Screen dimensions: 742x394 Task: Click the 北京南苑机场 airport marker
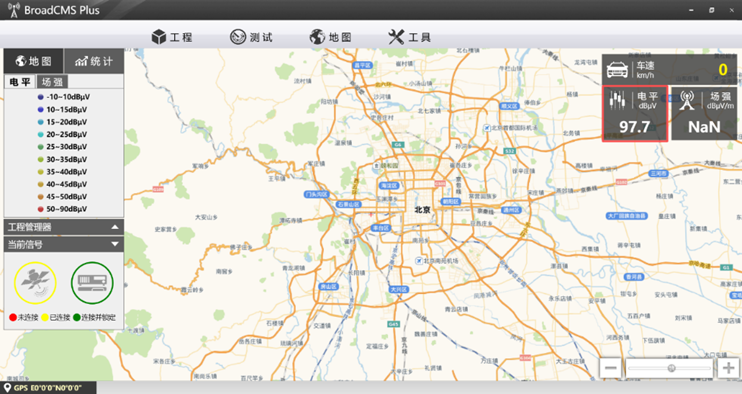(418, 261)
